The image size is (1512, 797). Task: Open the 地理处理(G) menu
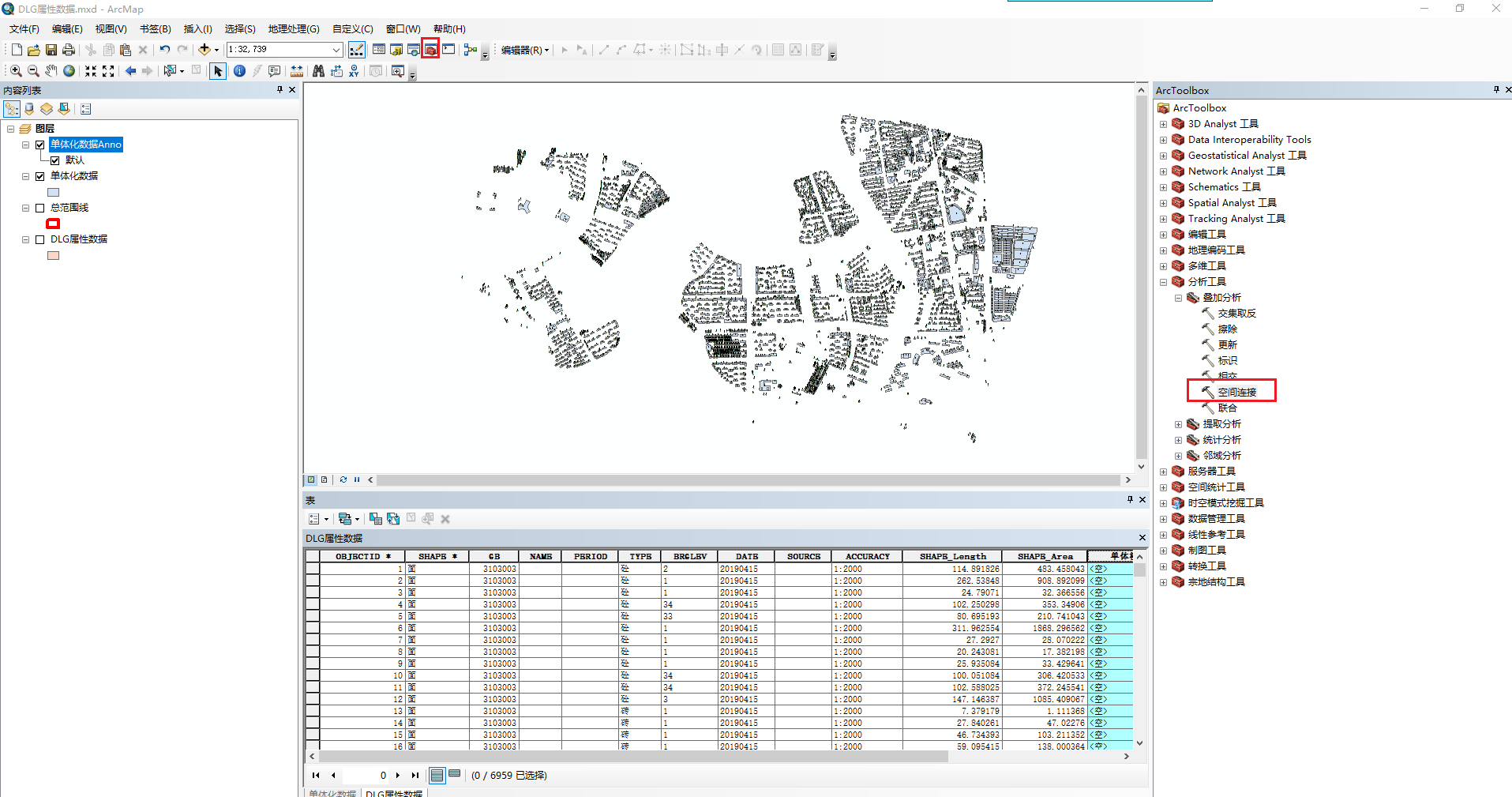(293, 29)
